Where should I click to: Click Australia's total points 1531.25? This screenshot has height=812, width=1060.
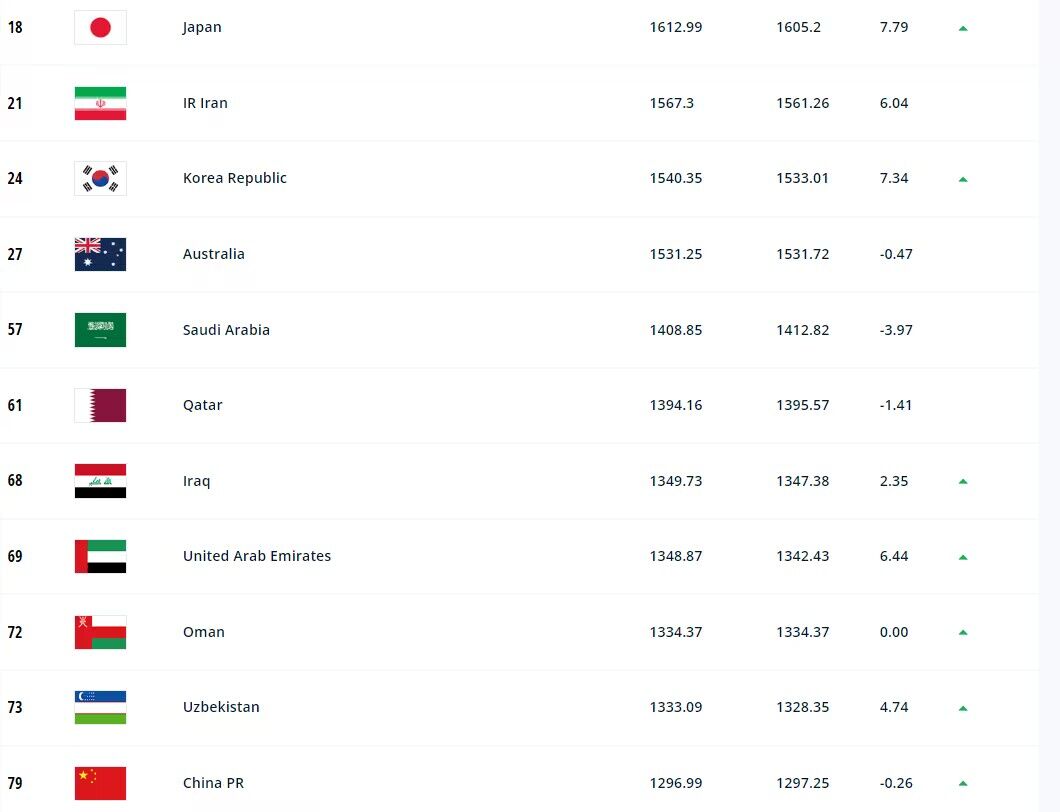pos(676,254)
